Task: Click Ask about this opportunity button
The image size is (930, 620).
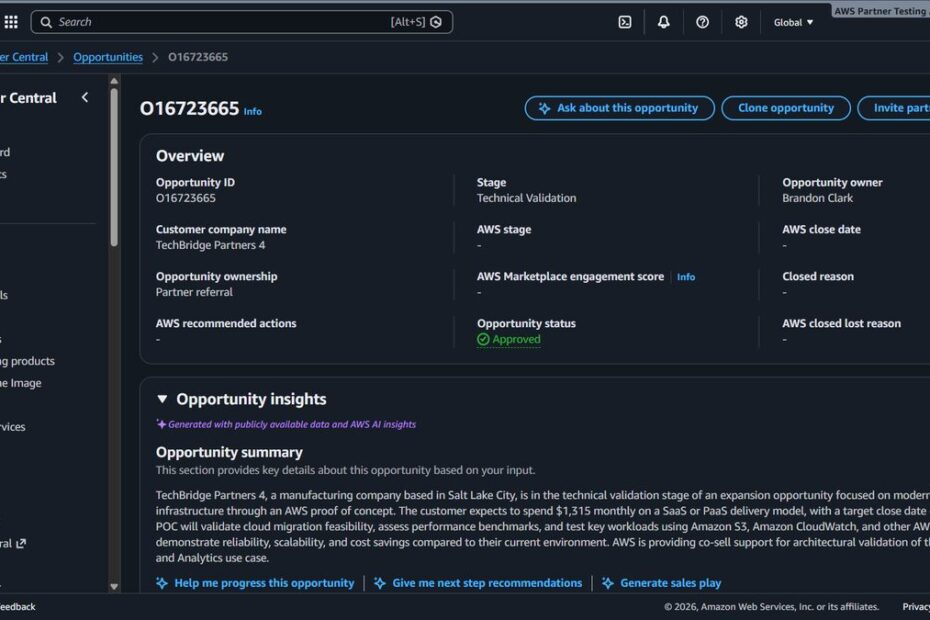Action: (619, 108)
